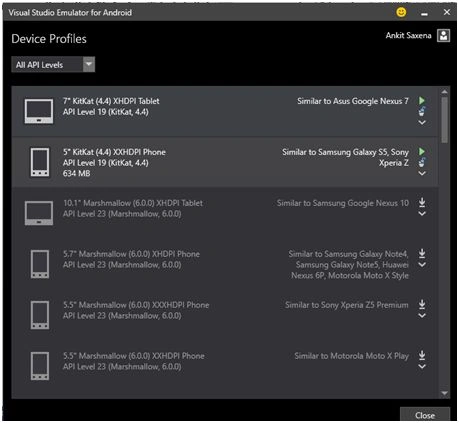Download the 5.7" Marshmallow XHDPI Phone profile

pyautogui.click(x=422, y=253)
